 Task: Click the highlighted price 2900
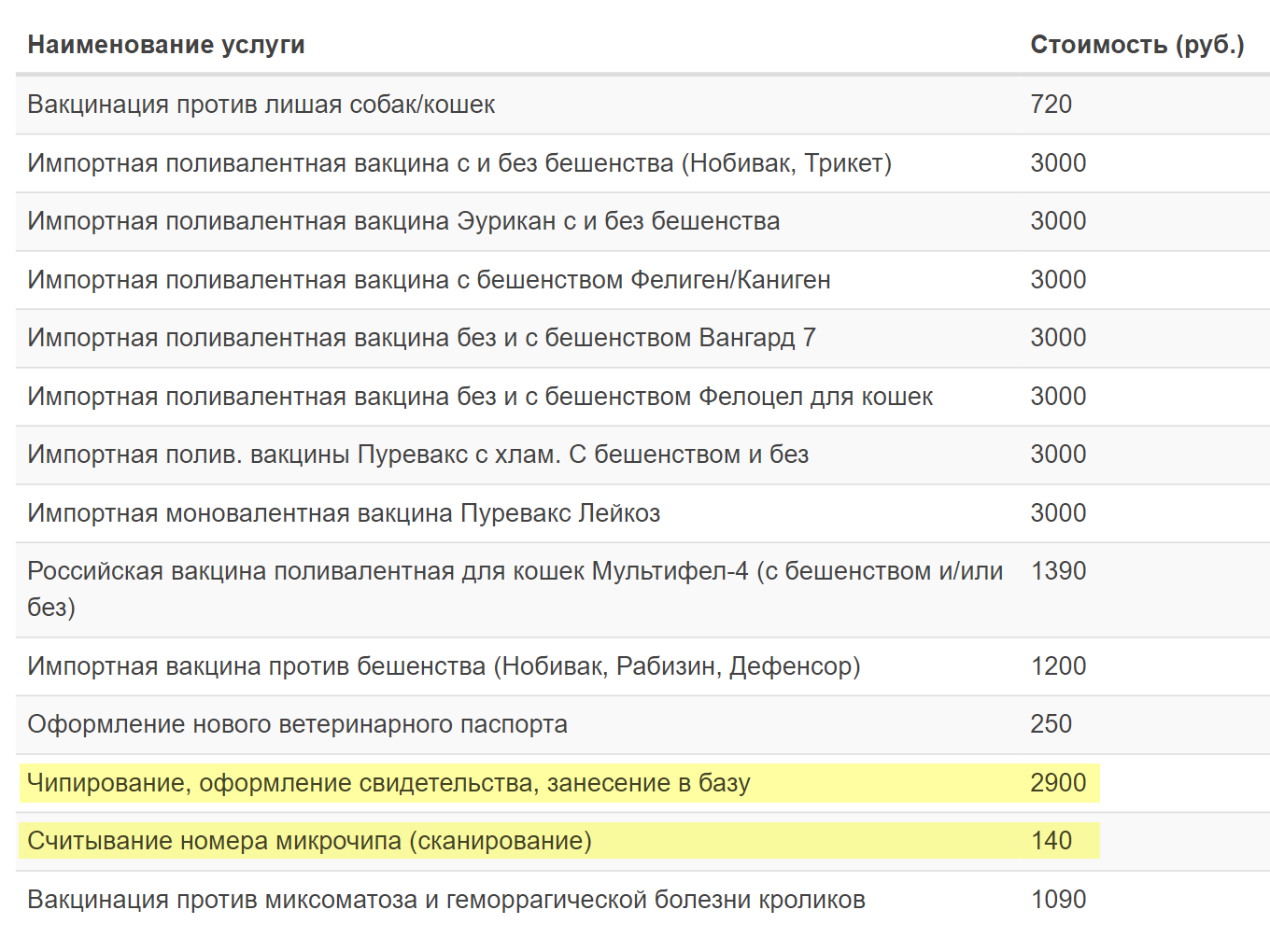point(1058,783)
